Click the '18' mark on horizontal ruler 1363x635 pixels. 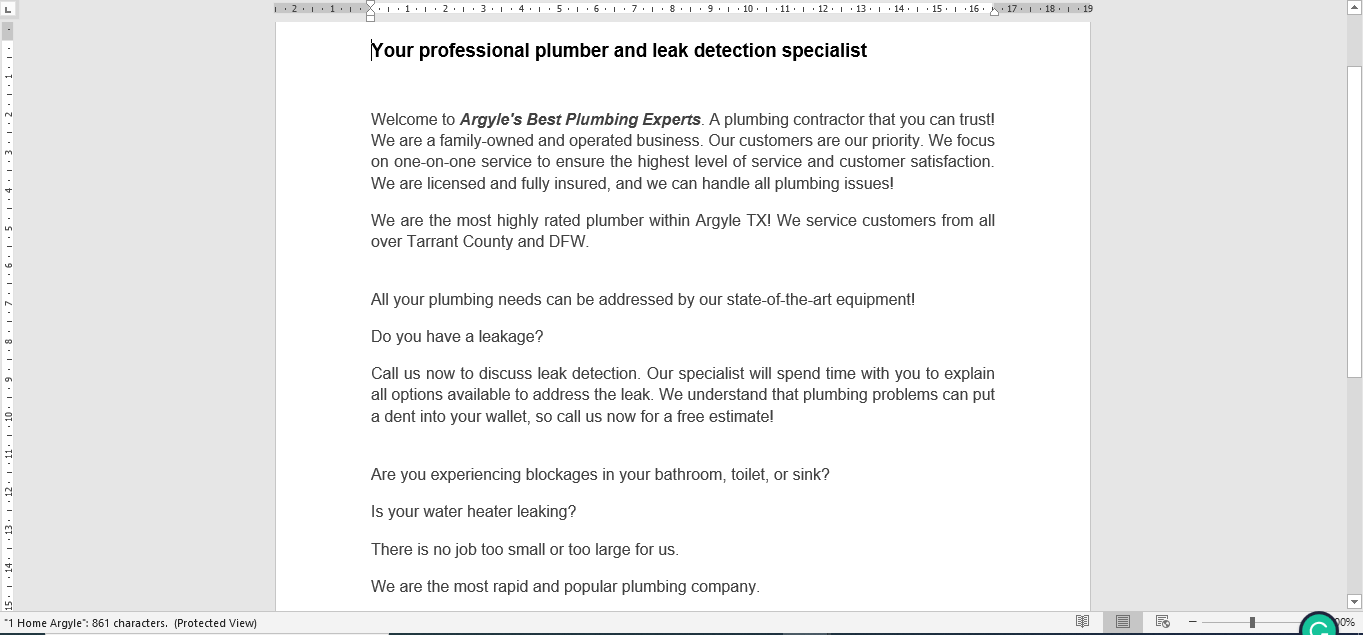tap(1049, 8)
